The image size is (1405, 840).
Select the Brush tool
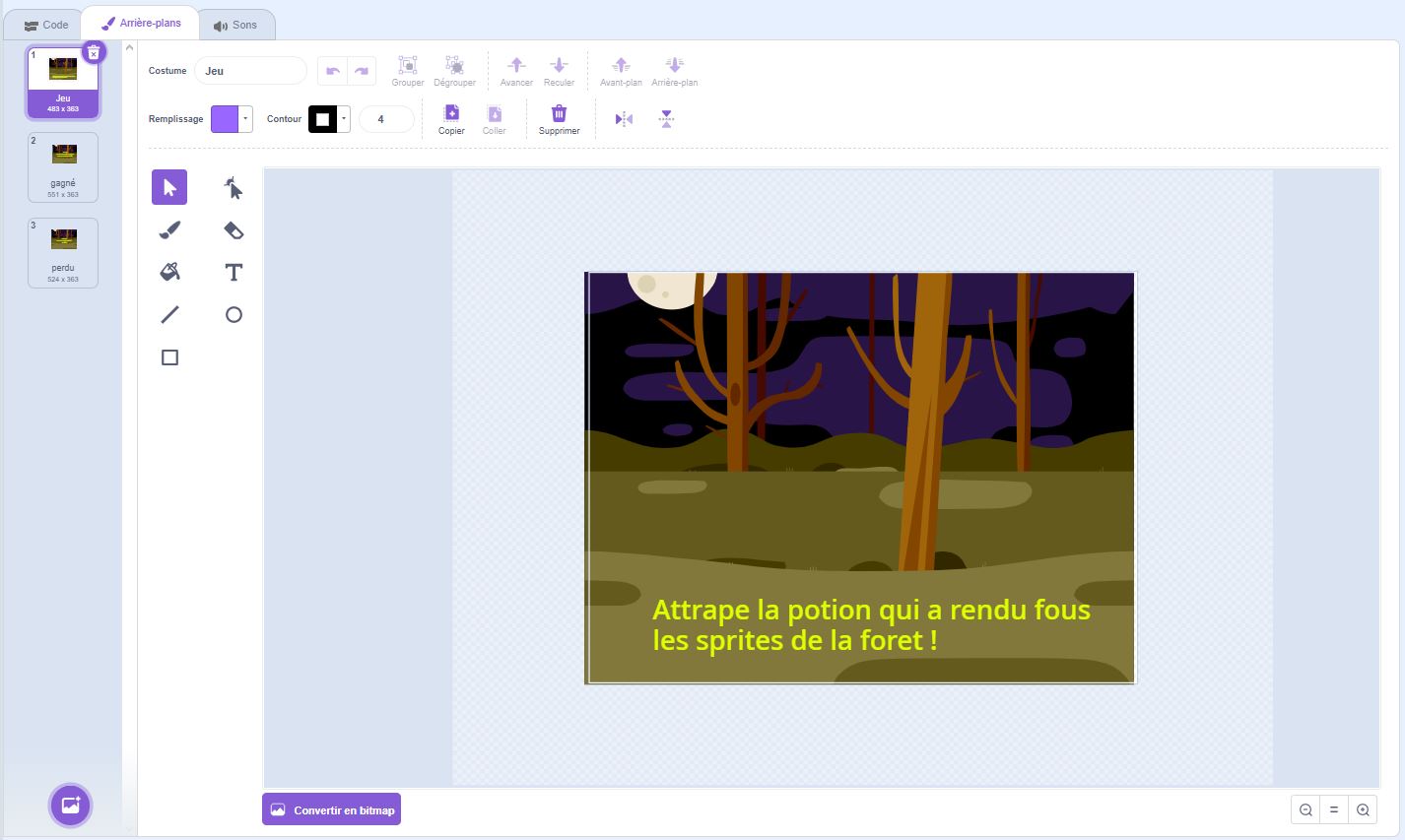tap(169, 230)
